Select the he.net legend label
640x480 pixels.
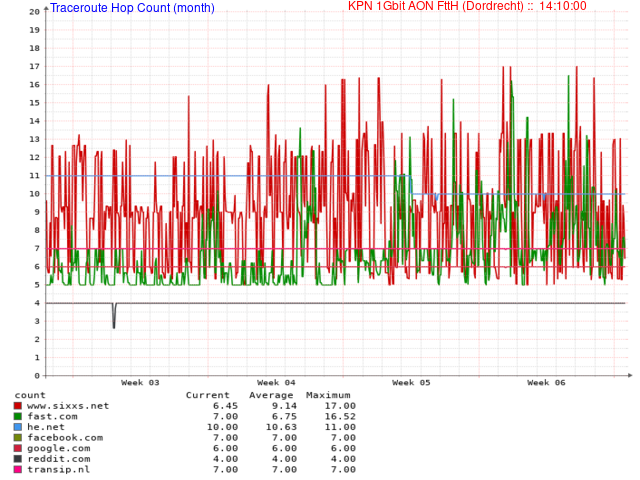46,427
